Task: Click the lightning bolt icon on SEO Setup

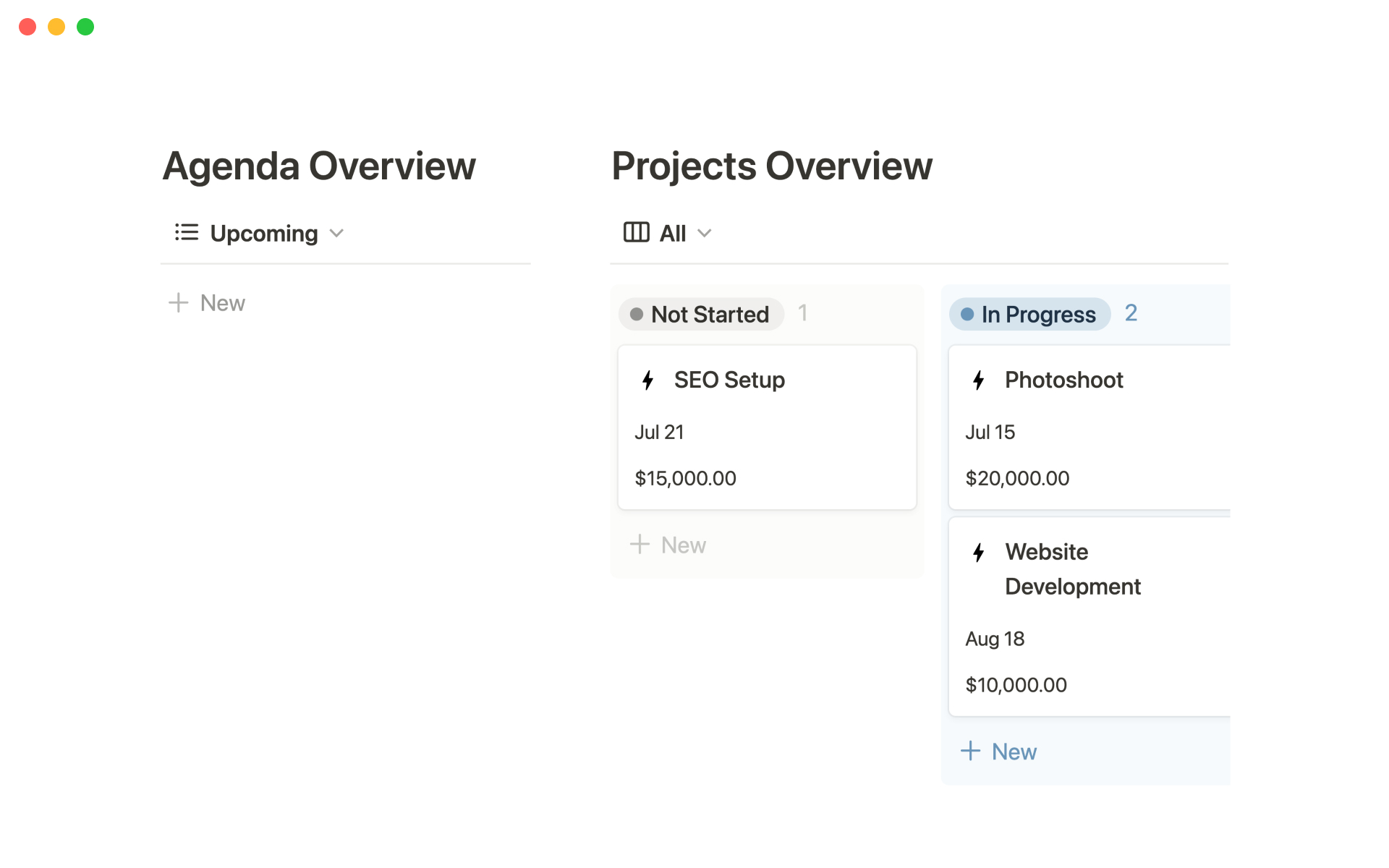Action: point(648,380)
